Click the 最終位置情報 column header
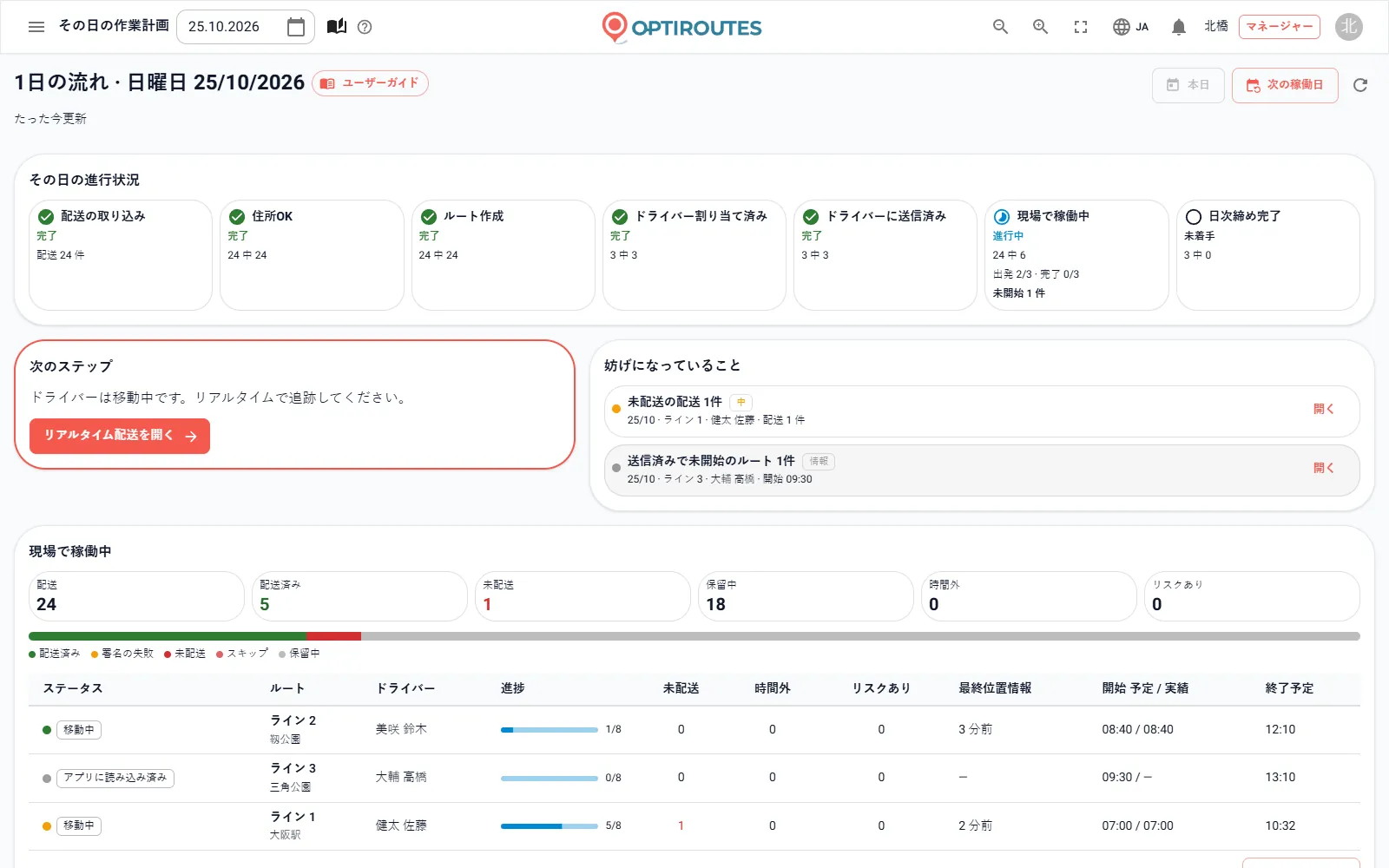The height and width of the screenshot is (868, 1389). (x=995, y=688)
